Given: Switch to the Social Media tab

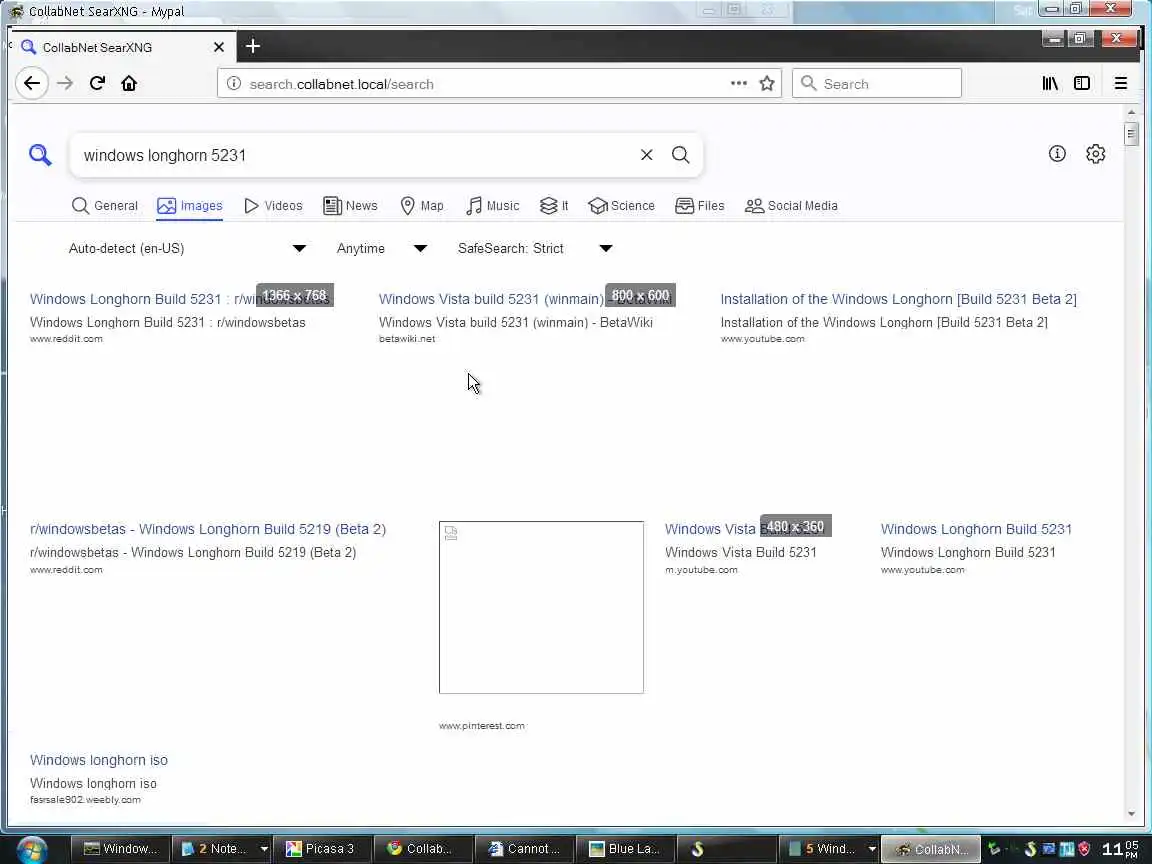Looking at the screenshot, I should coord(791,206).
